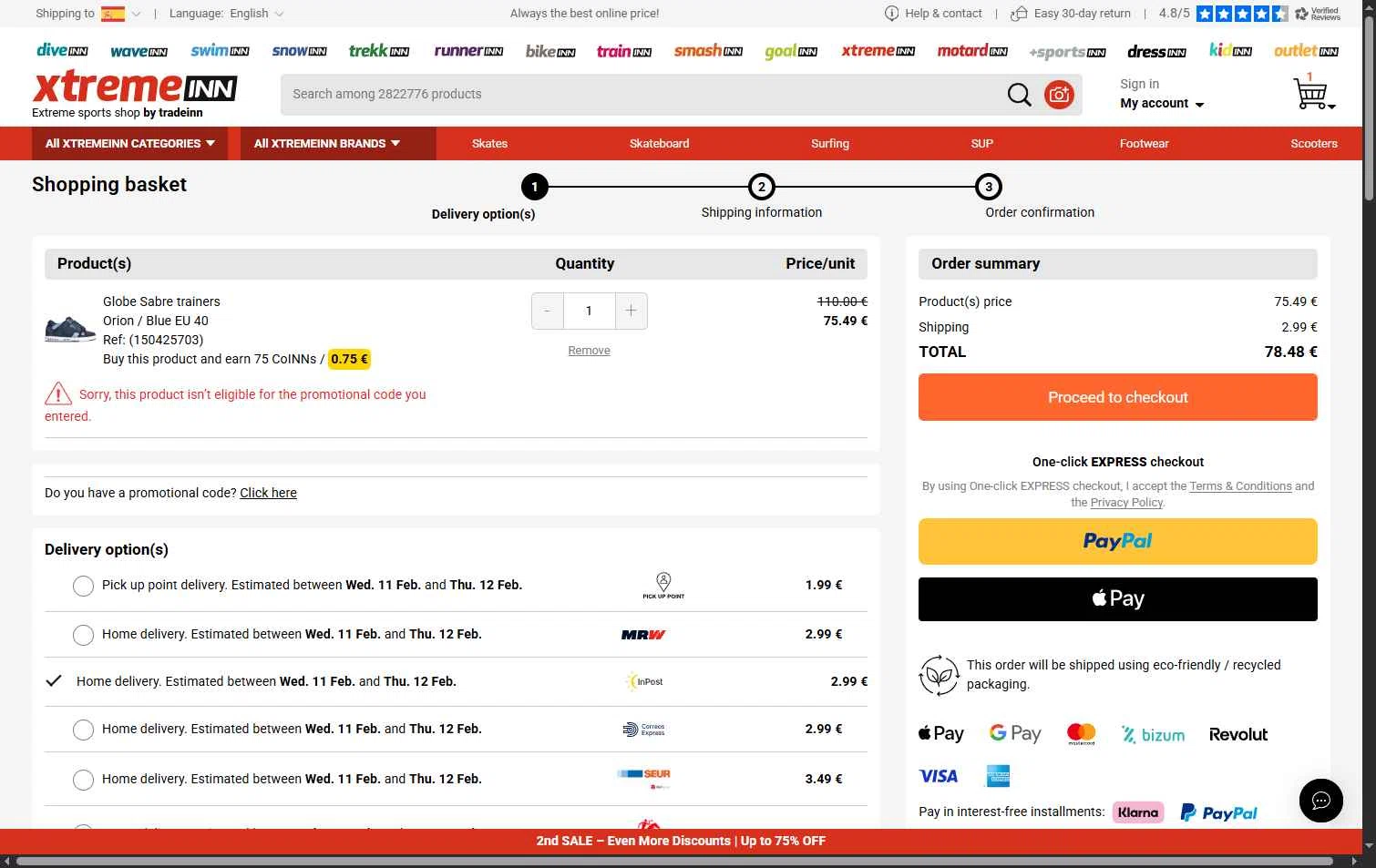
Task: Open the camera image search icon
Action: click(1059, 95)
